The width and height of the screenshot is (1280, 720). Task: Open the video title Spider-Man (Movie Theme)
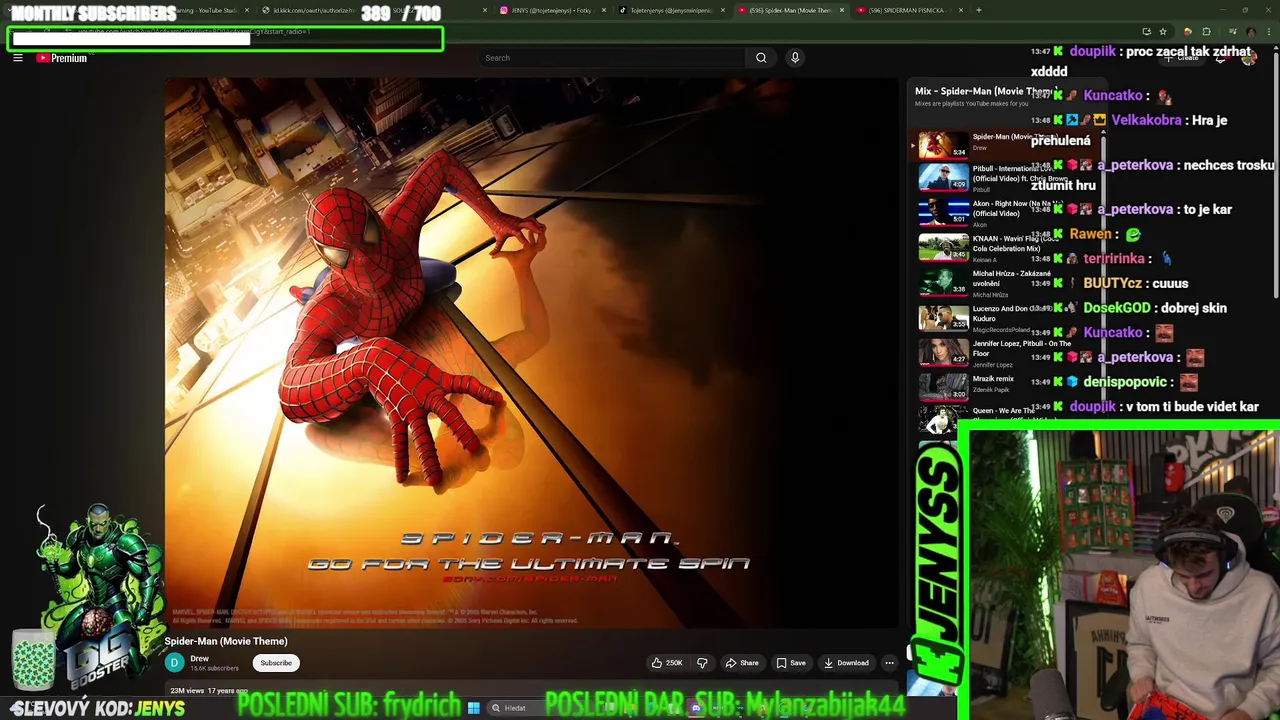click(226, 642)
